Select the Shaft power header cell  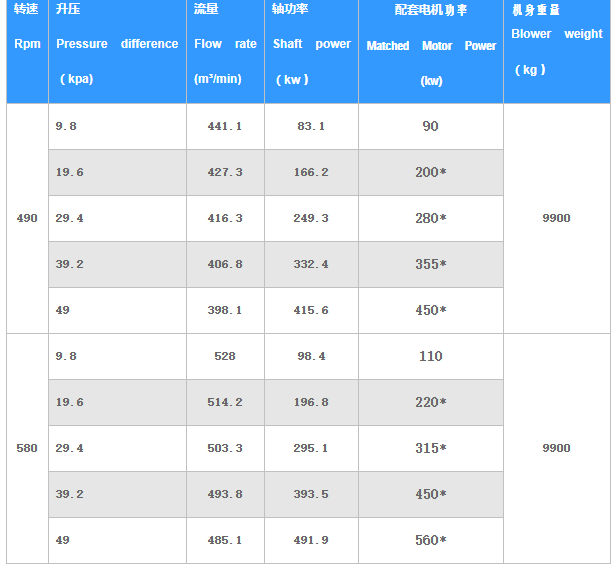(x=311, y=44)
